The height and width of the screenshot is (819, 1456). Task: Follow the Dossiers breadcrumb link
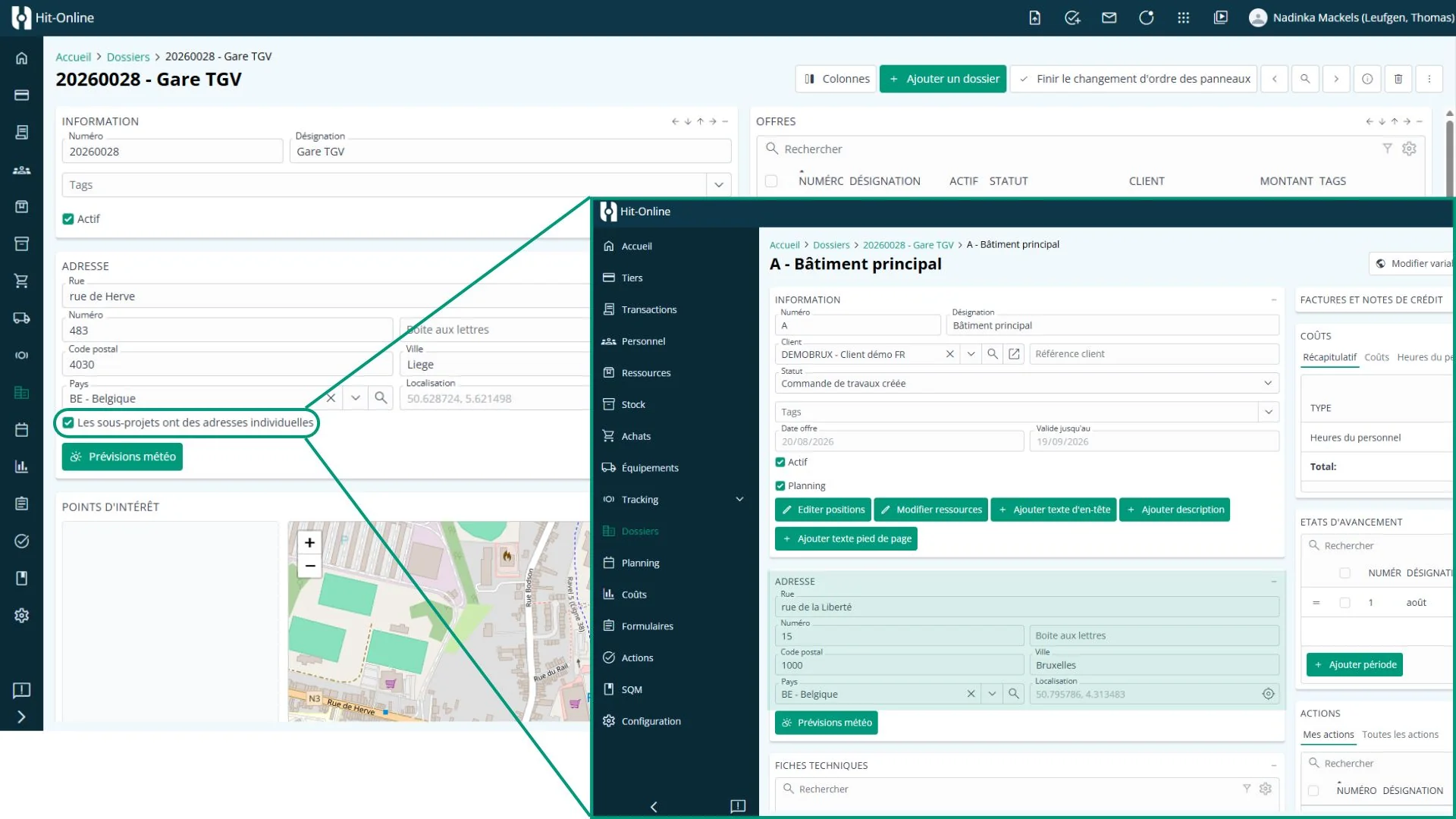pos(128,57)
